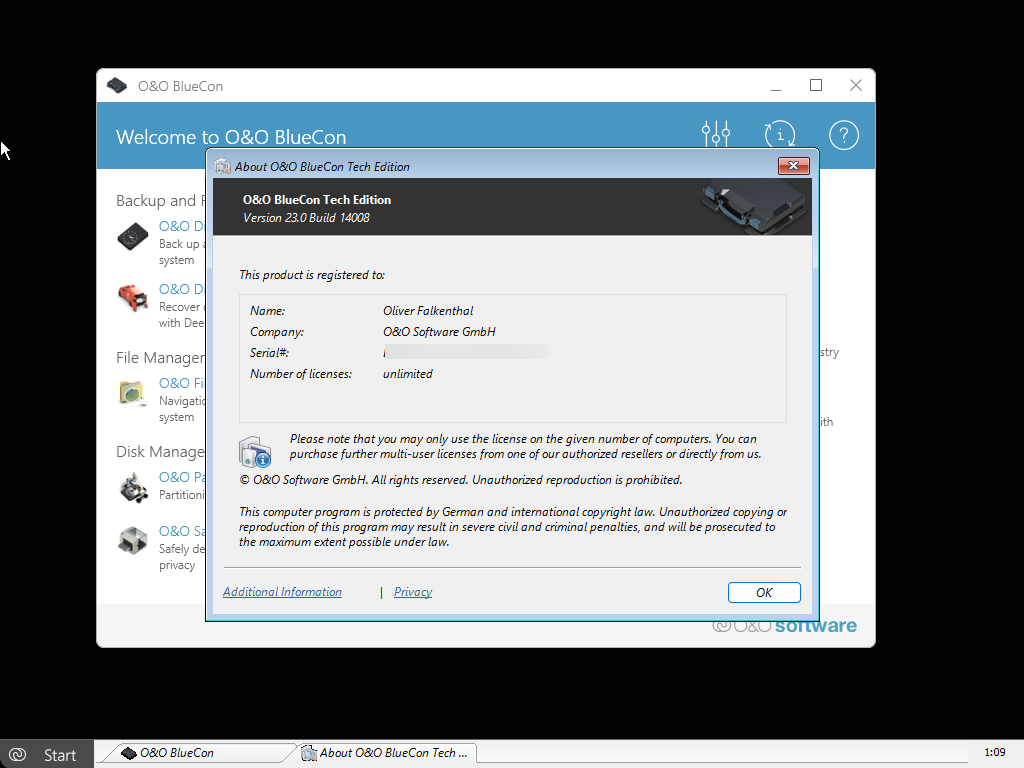The height and width of the screenshot is (768, 1024).
Task: Click the taskbar clock showing 1:09
Action: point(995,752)
